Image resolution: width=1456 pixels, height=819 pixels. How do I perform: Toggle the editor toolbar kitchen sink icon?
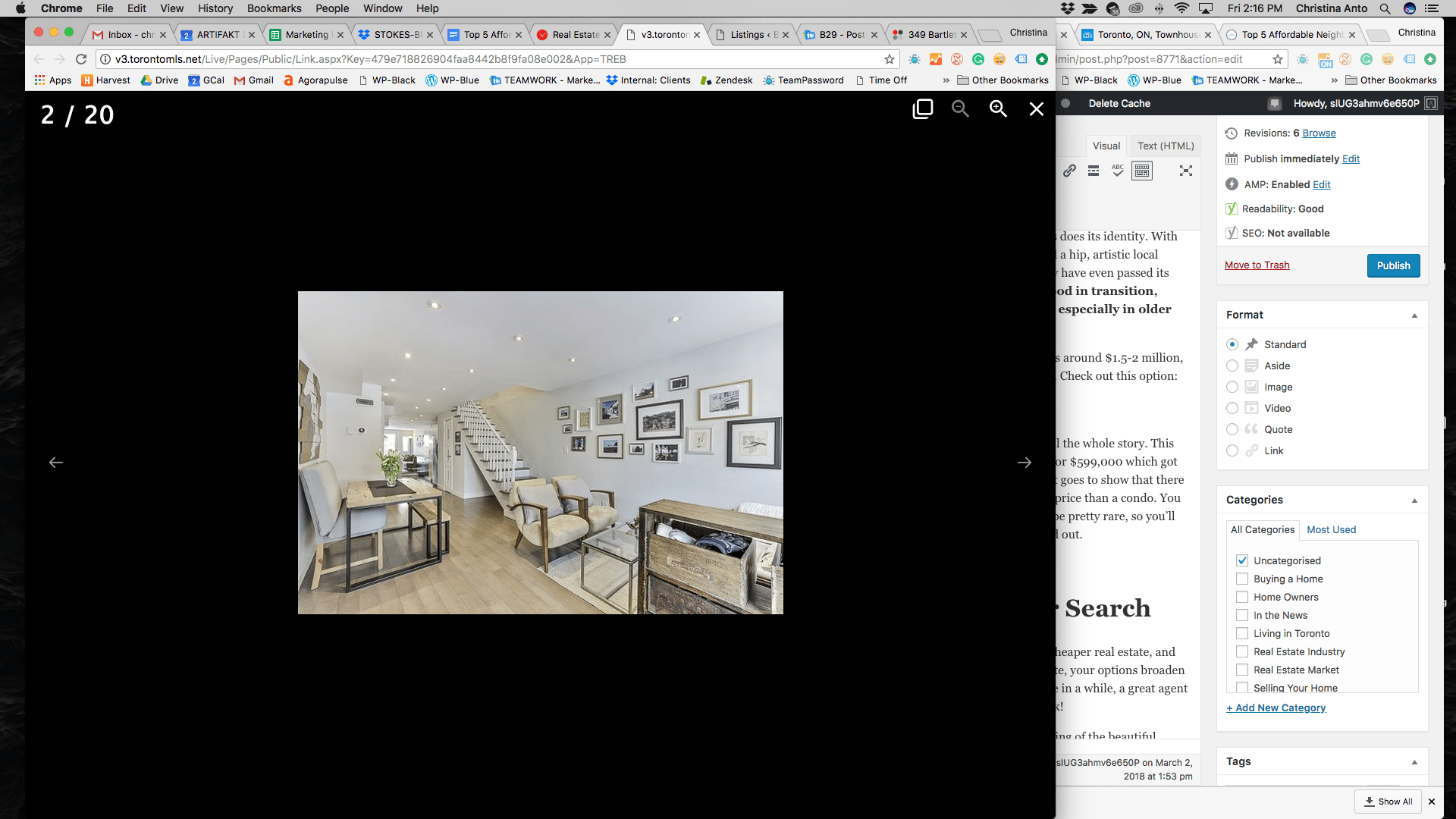pos(1142,171)
